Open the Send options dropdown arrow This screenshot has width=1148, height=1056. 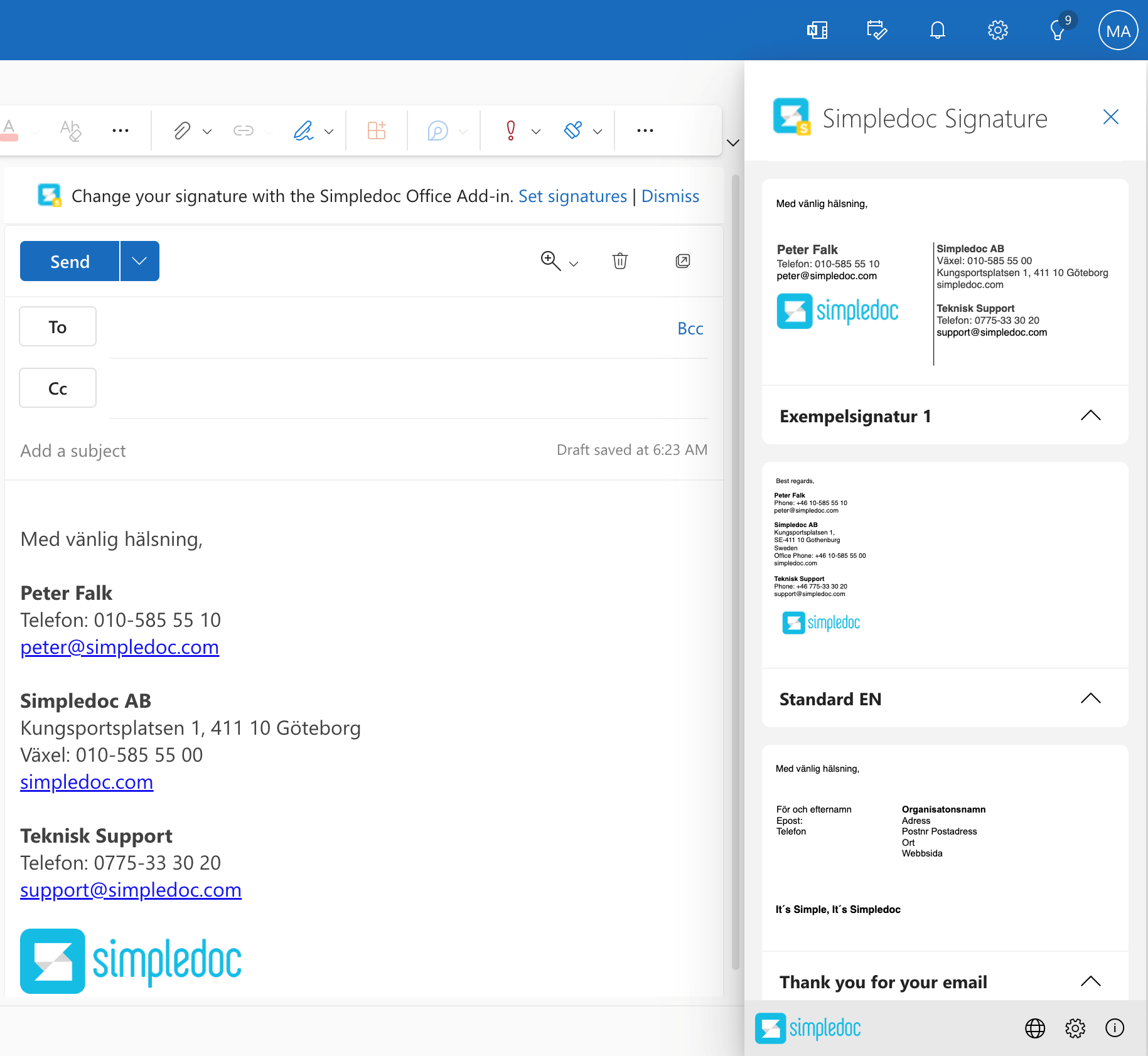pyautogui.click(x=139, y=261)
